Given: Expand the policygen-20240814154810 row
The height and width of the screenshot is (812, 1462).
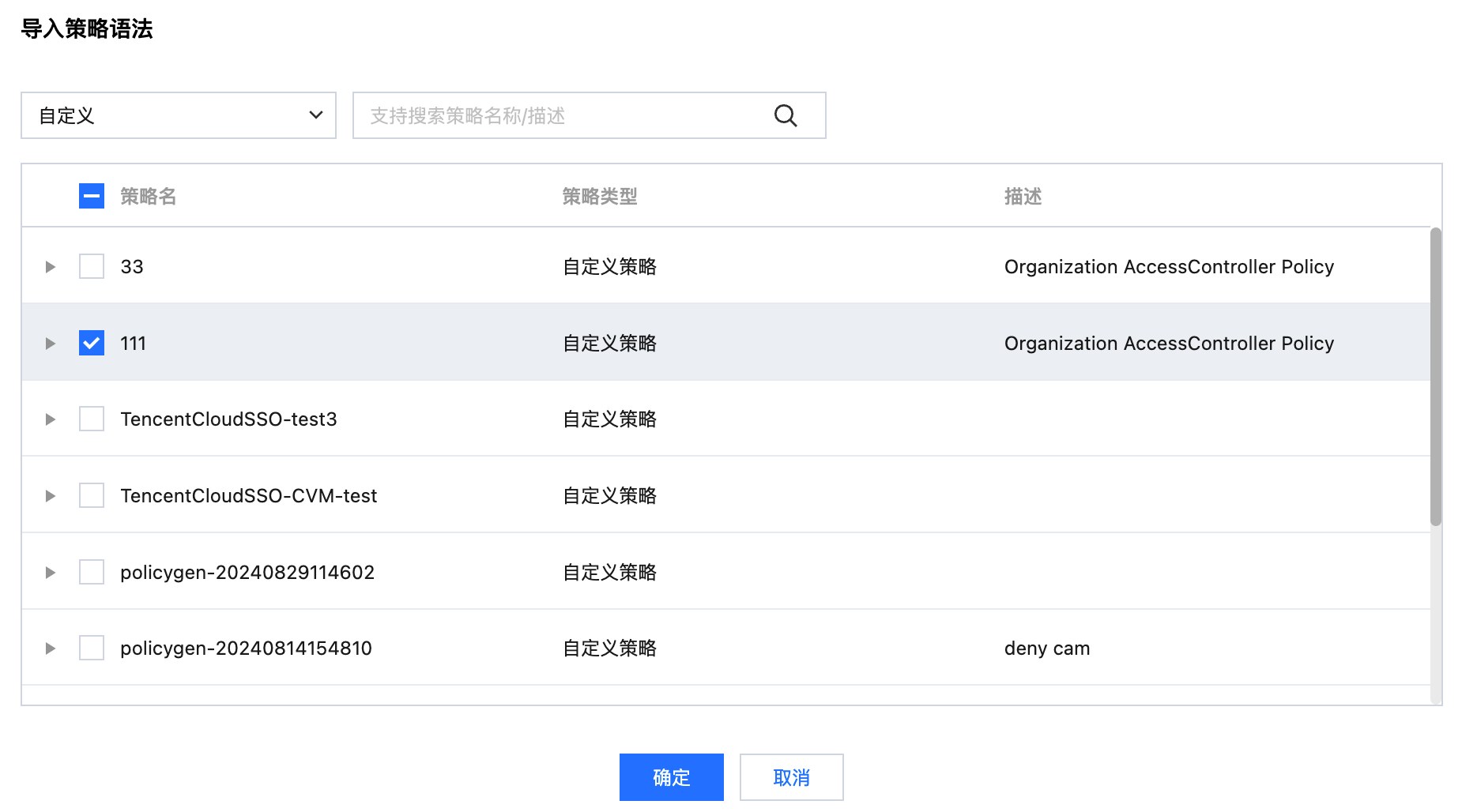Looking at the screenshot, I should click(51, 648).
